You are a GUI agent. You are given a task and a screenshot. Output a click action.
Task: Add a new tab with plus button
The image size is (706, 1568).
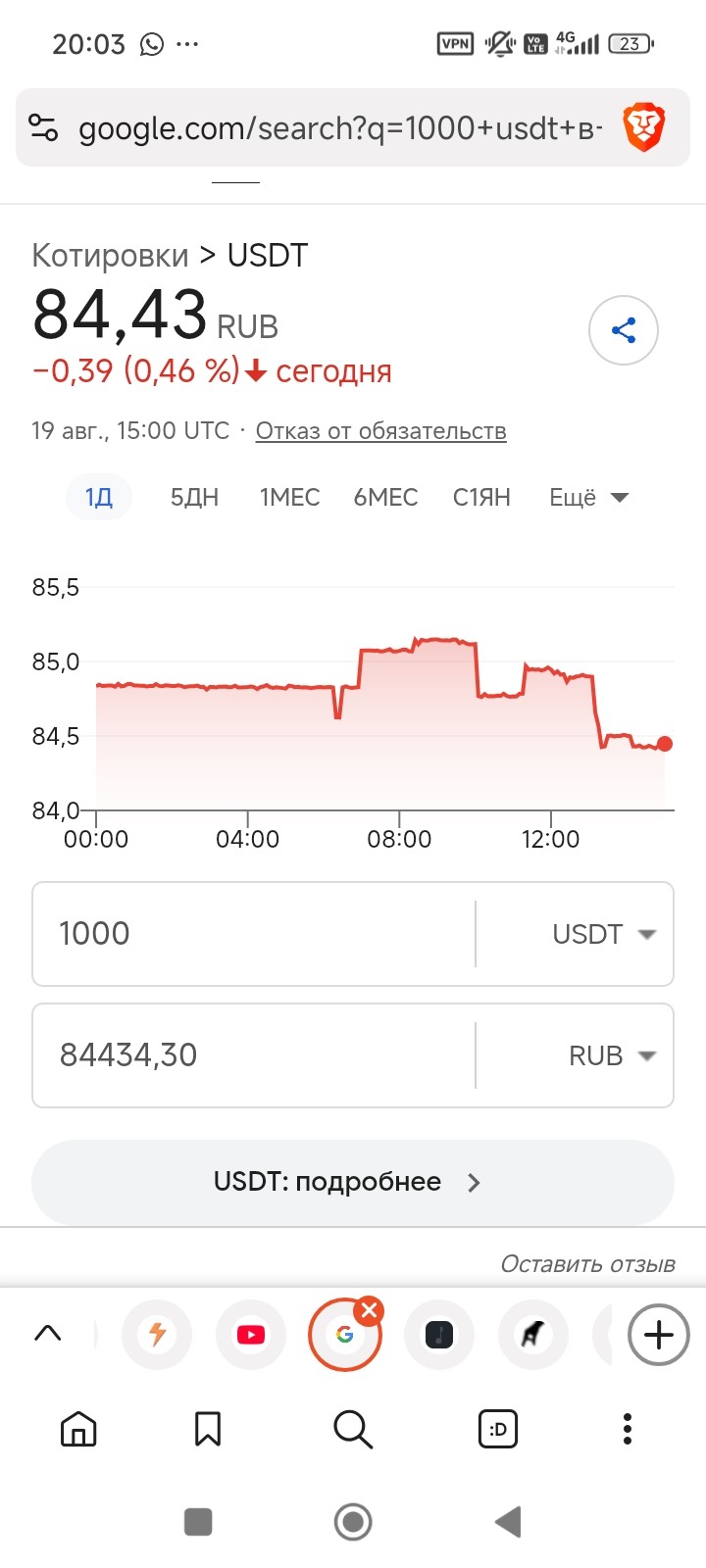658,1335
